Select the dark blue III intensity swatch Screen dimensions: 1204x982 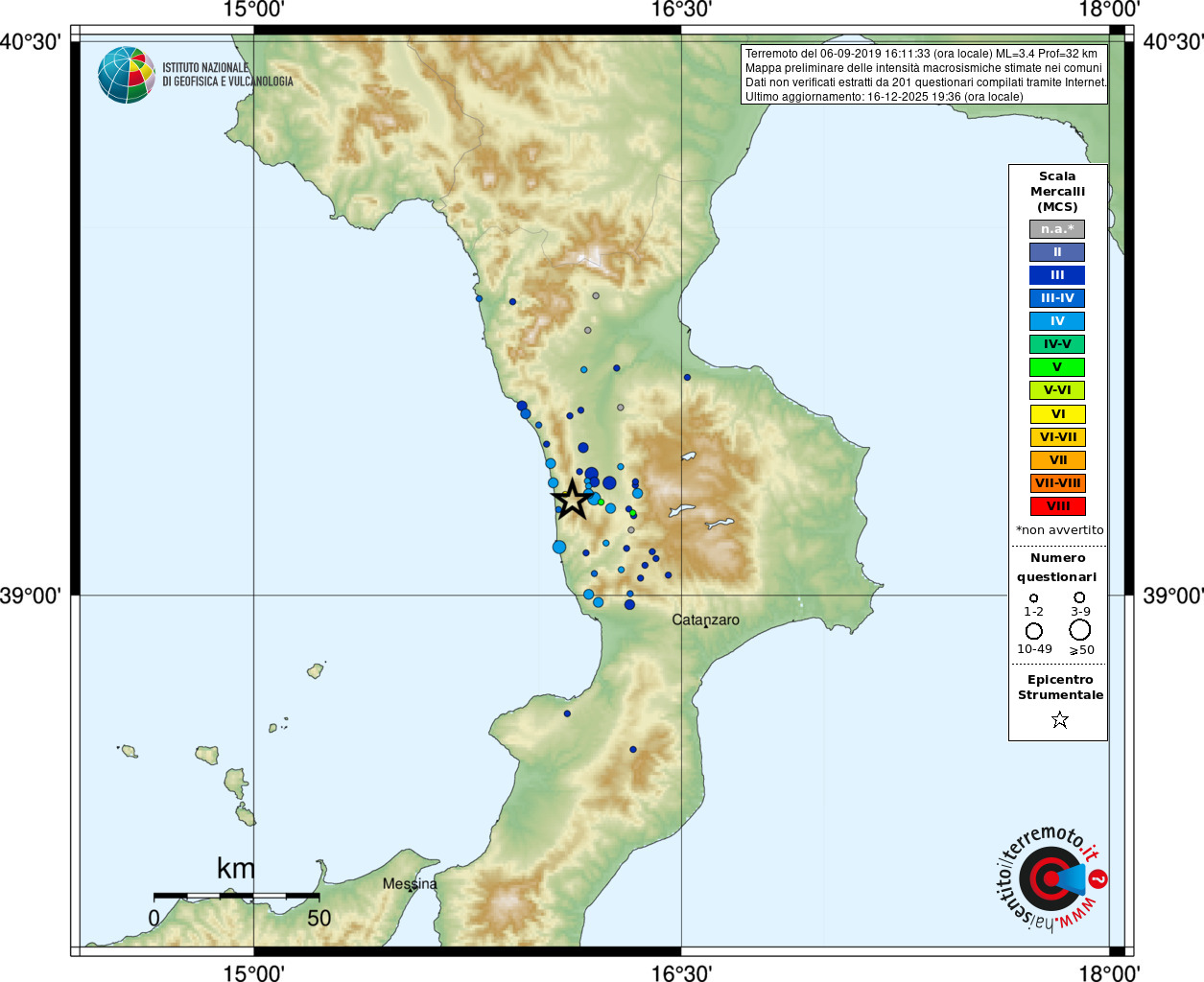point(1057,275)
